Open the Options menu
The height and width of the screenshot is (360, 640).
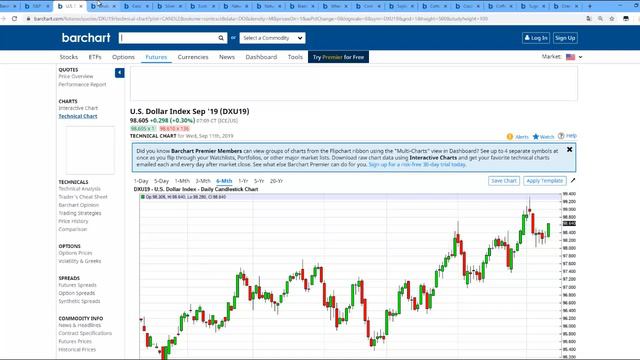pyautogui.click(x=123, y=57)
